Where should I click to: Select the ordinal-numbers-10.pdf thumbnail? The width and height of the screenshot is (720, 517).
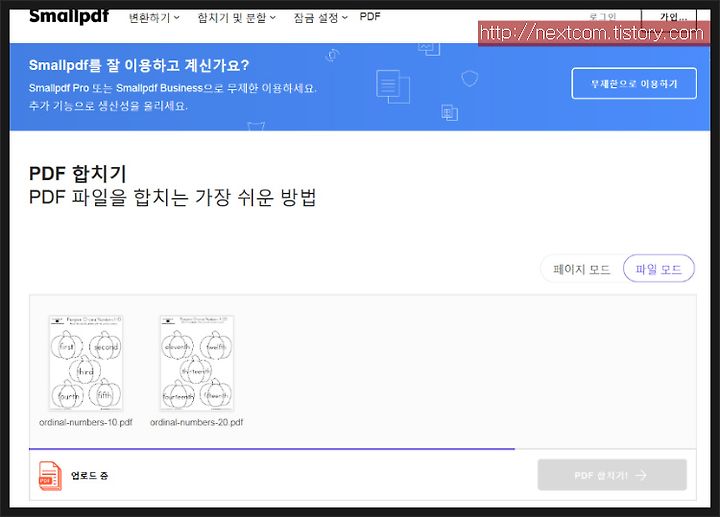click(x=86, y=362)
